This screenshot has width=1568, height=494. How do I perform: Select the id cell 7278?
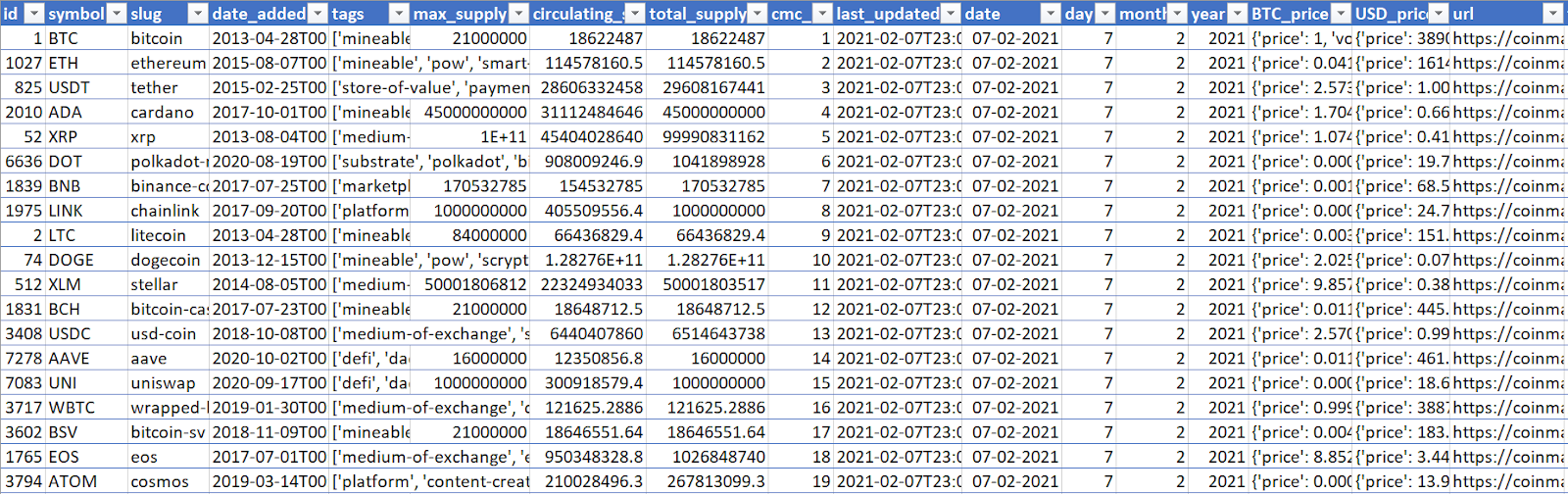coord(23,358)
